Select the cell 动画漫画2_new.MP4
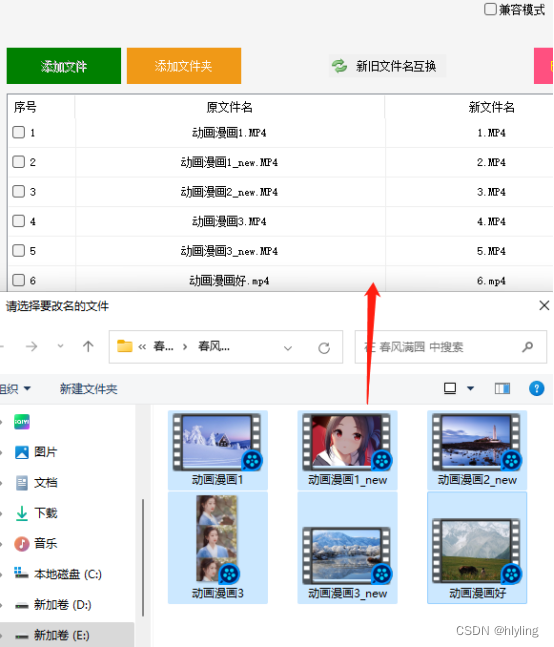The image size is (554, 647). pyautogui.click(x=229, y=192)
